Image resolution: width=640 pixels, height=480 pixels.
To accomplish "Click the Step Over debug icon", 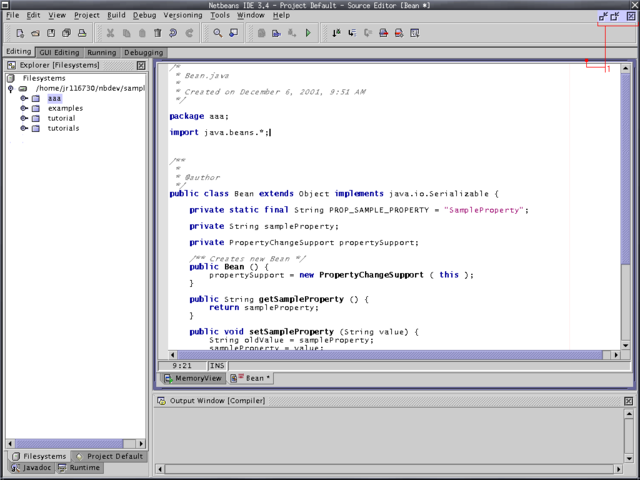I will pos(336,33).
